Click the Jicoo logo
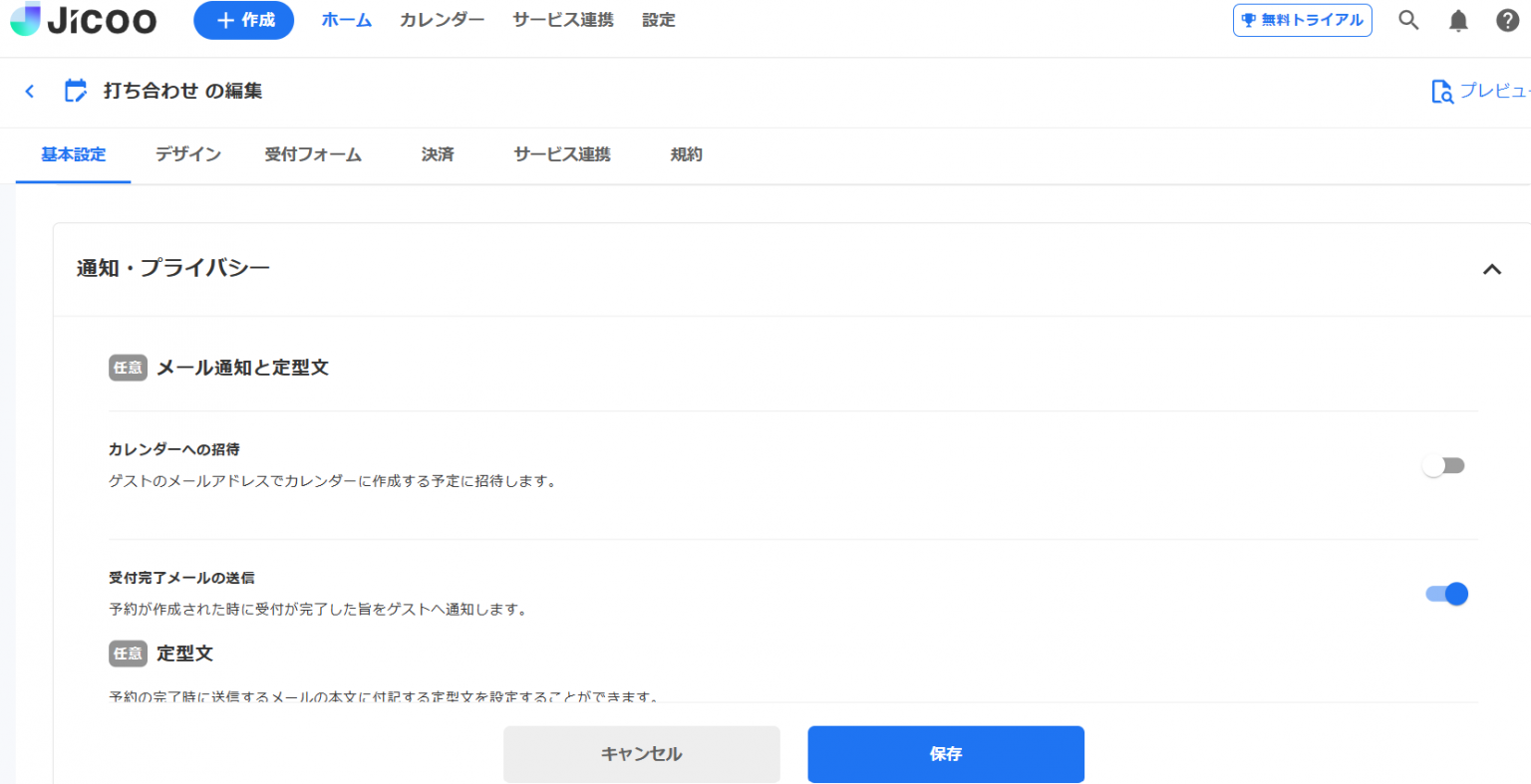The height and width of the screenshot is (784, 1531). tap(83, 19)
